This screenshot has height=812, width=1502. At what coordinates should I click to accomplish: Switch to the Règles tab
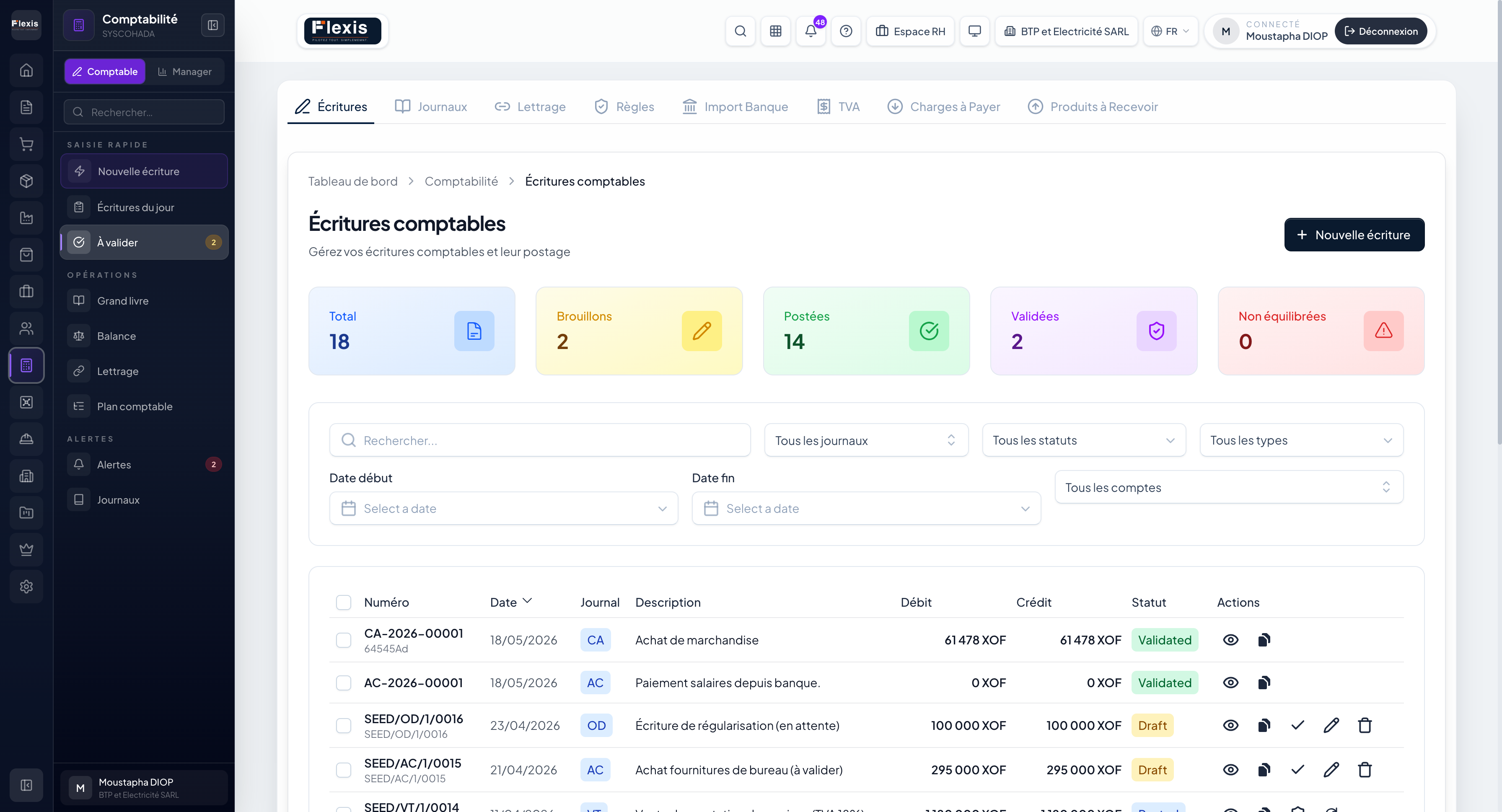pos(624,107)
